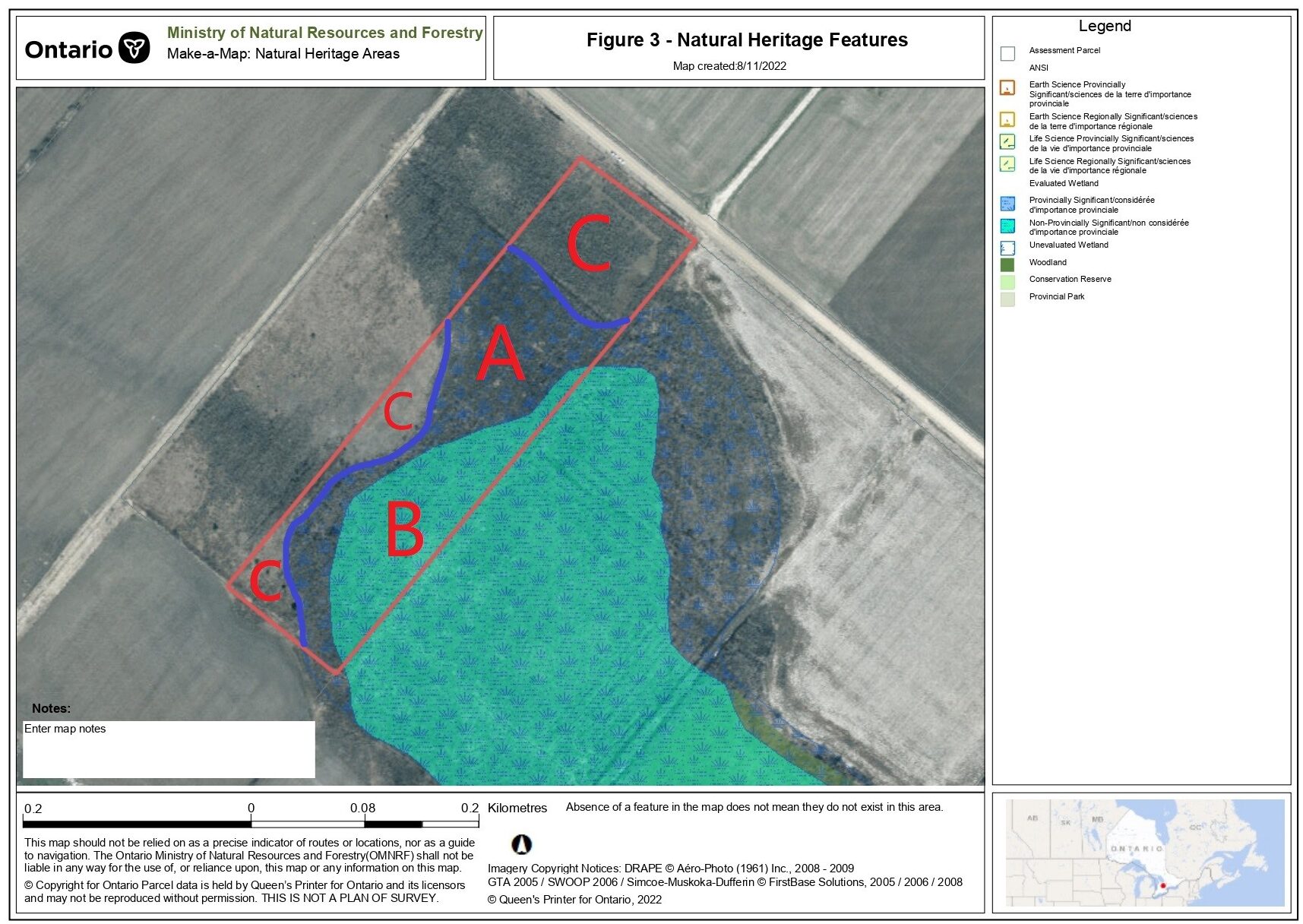1303x924 pixels.
Task: Click the Provincially Significant wetland legend icon
Action: click(x=1007, y=204)
